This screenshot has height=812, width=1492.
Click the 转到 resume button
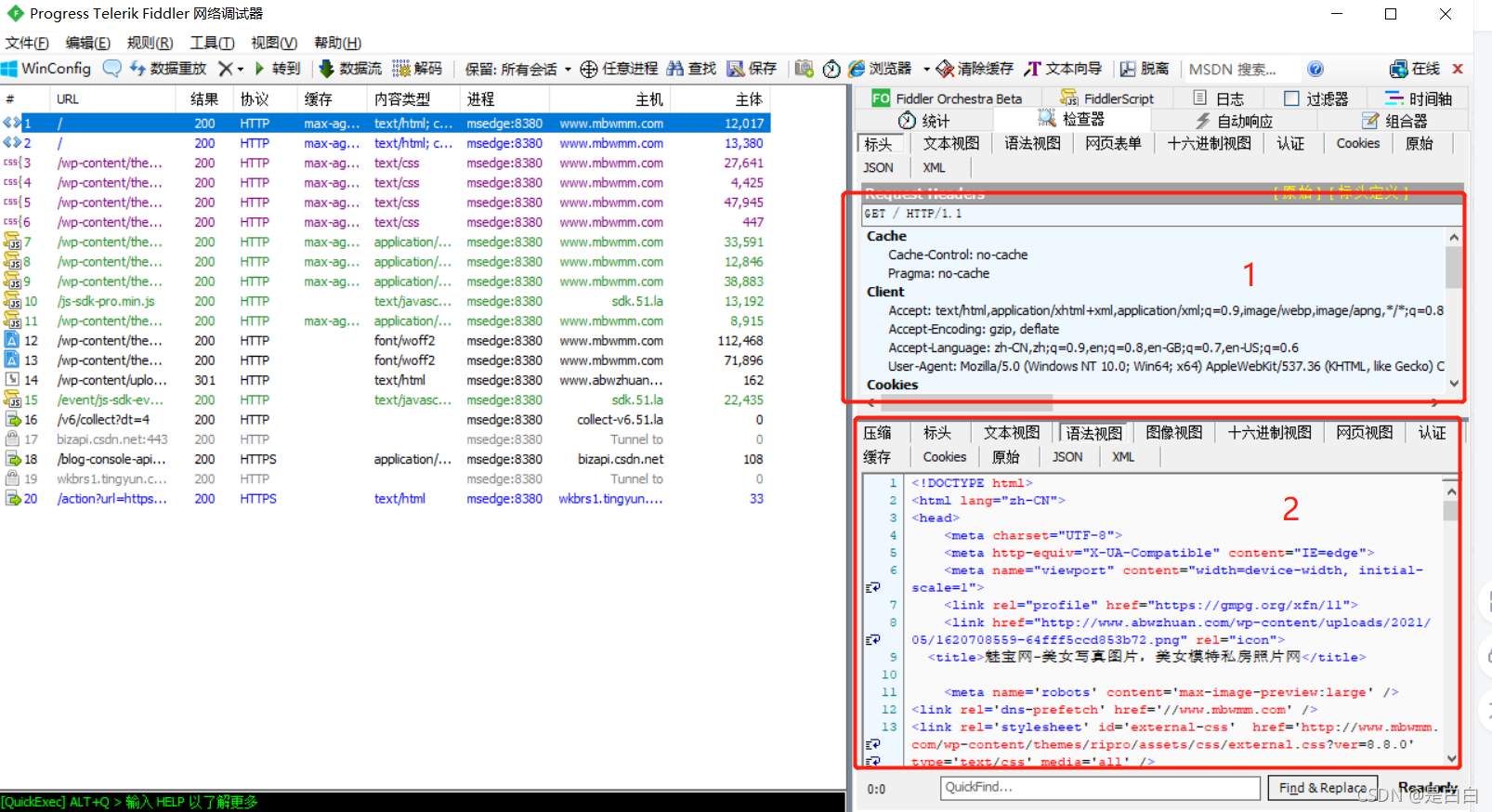coord(278,69)
